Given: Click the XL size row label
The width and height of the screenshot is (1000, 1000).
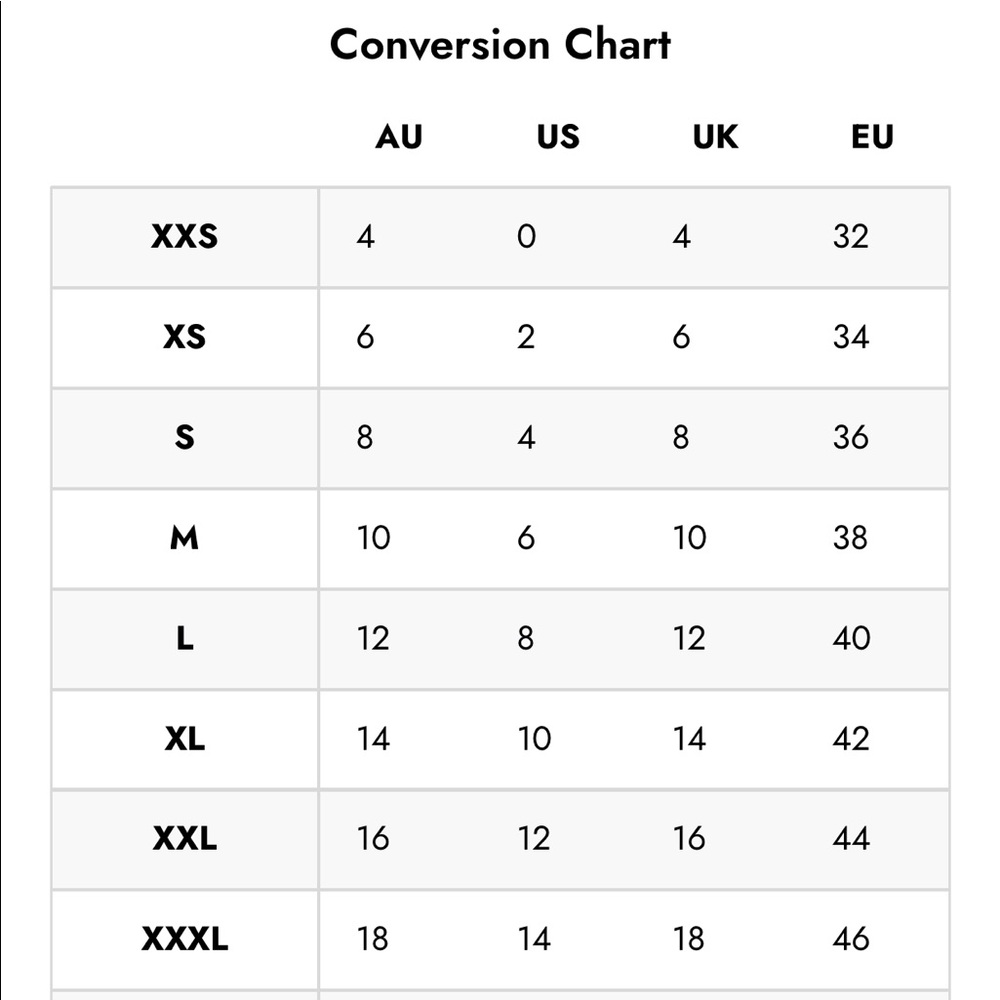Looking at the screenshot, I should click(184, 739).
